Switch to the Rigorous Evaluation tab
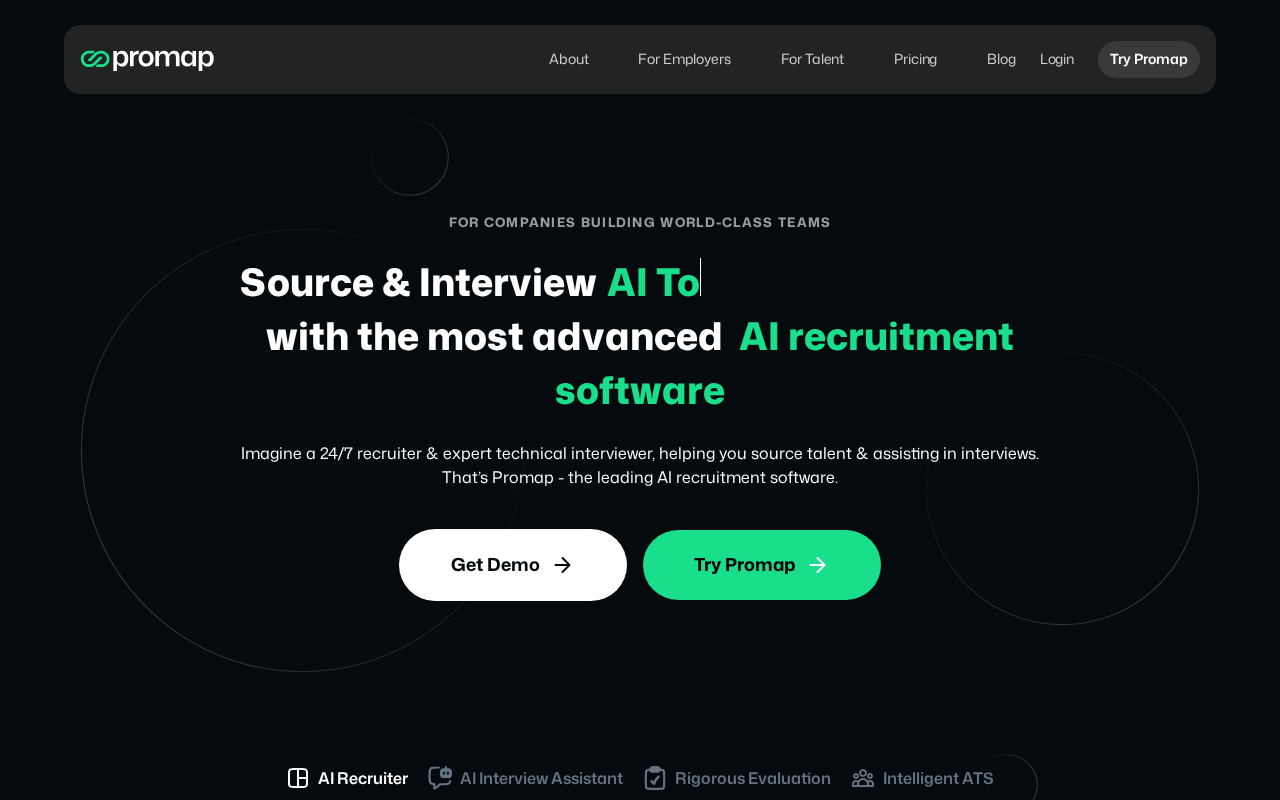This screenshot has height=800, width=1280. pos(738,778)
